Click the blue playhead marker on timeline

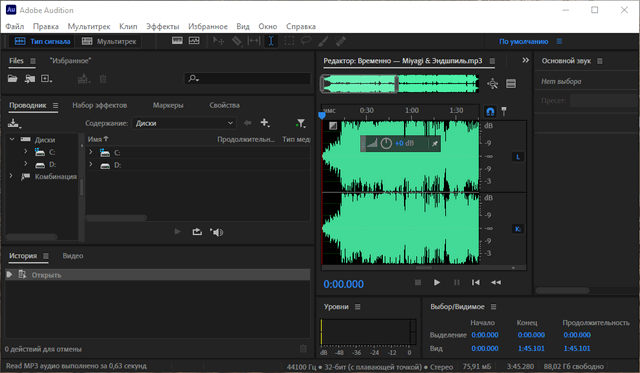click(x=322, y=116)
